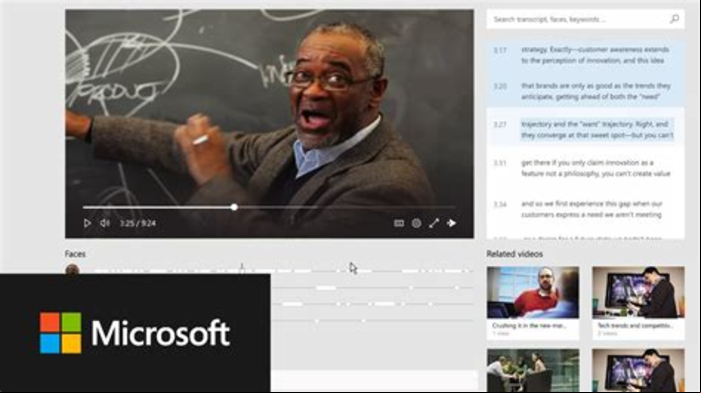The image size is (701, 393).
Task: Jump to transcript line at 3:27
Action: point(585,130)
